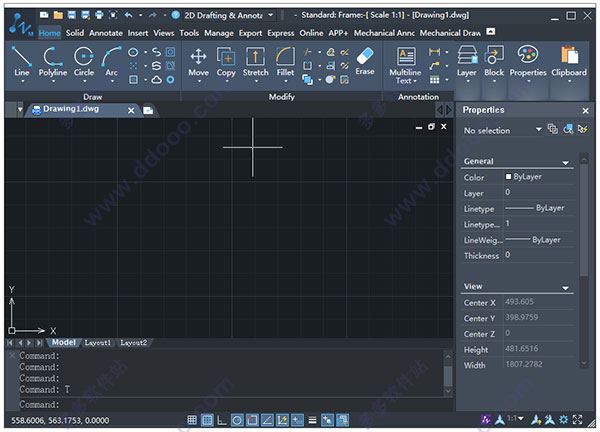Switch to the Manage ribbon tab

218,33
